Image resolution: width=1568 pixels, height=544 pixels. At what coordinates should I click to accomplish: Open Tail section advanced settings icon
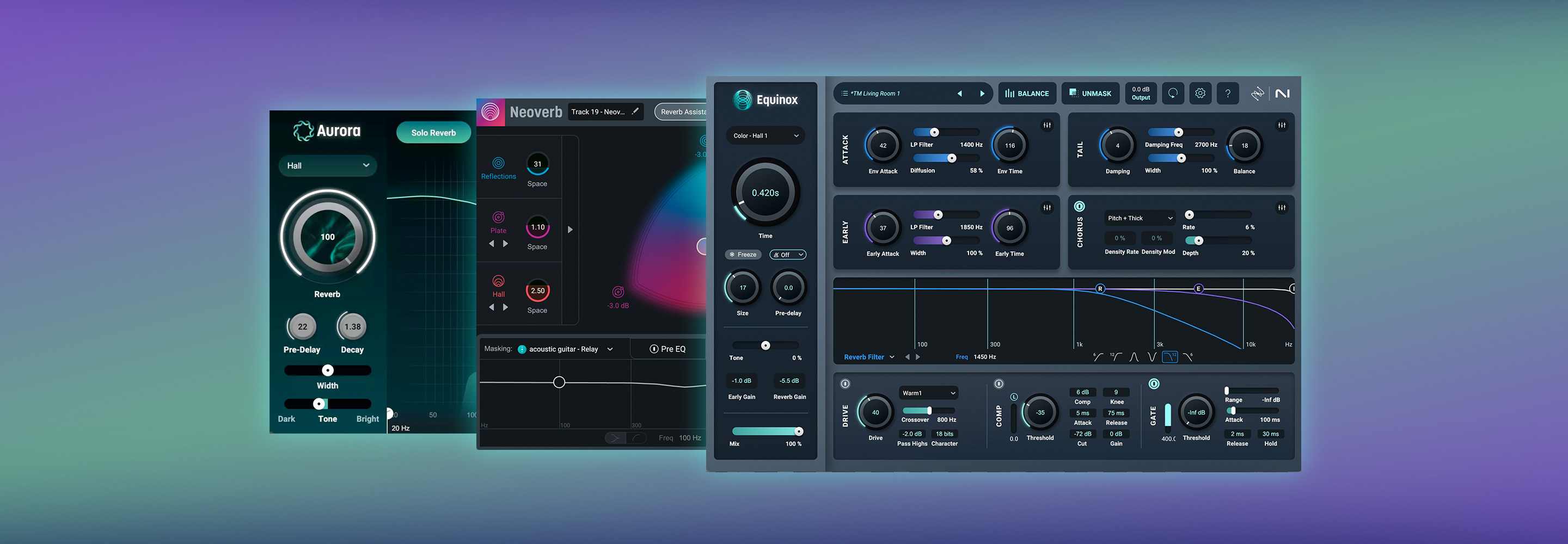[1281, 125]
